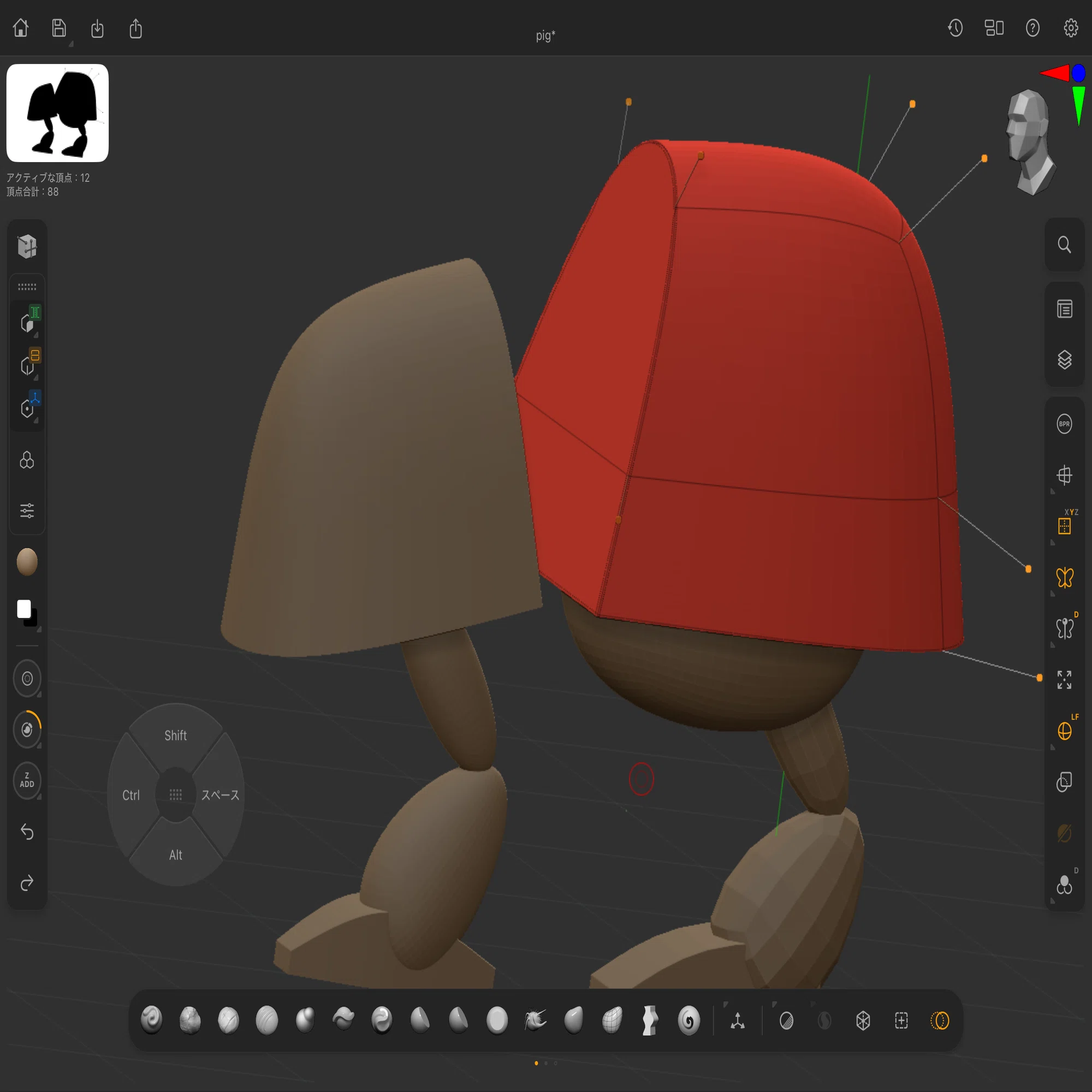This screenshot has height=1092, width=1092.
Task: Open the import file icon
Action: tap(97, 28)
